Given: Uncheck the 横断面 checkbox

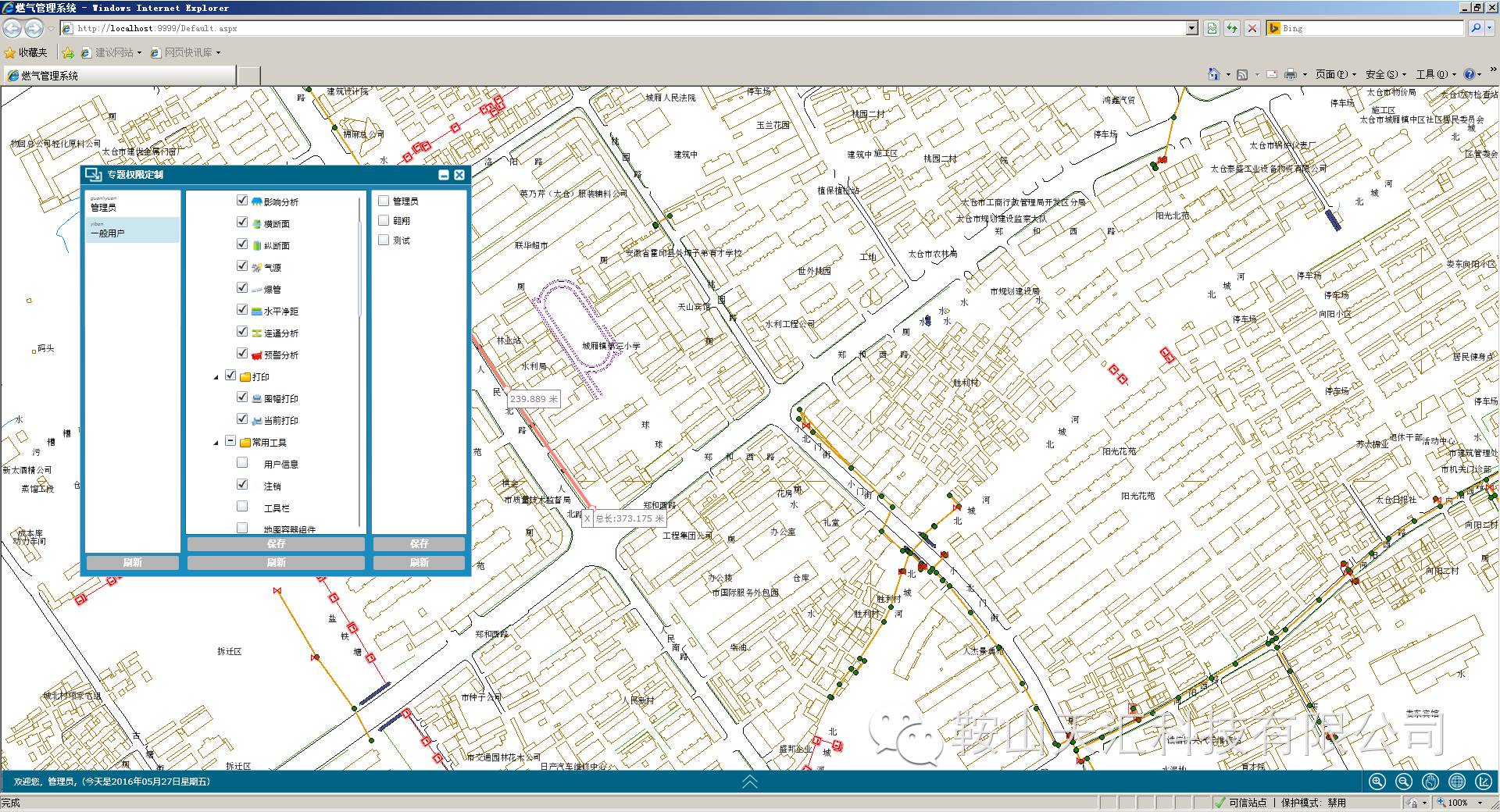Looking at the screenshot, I should click(242, 223).
